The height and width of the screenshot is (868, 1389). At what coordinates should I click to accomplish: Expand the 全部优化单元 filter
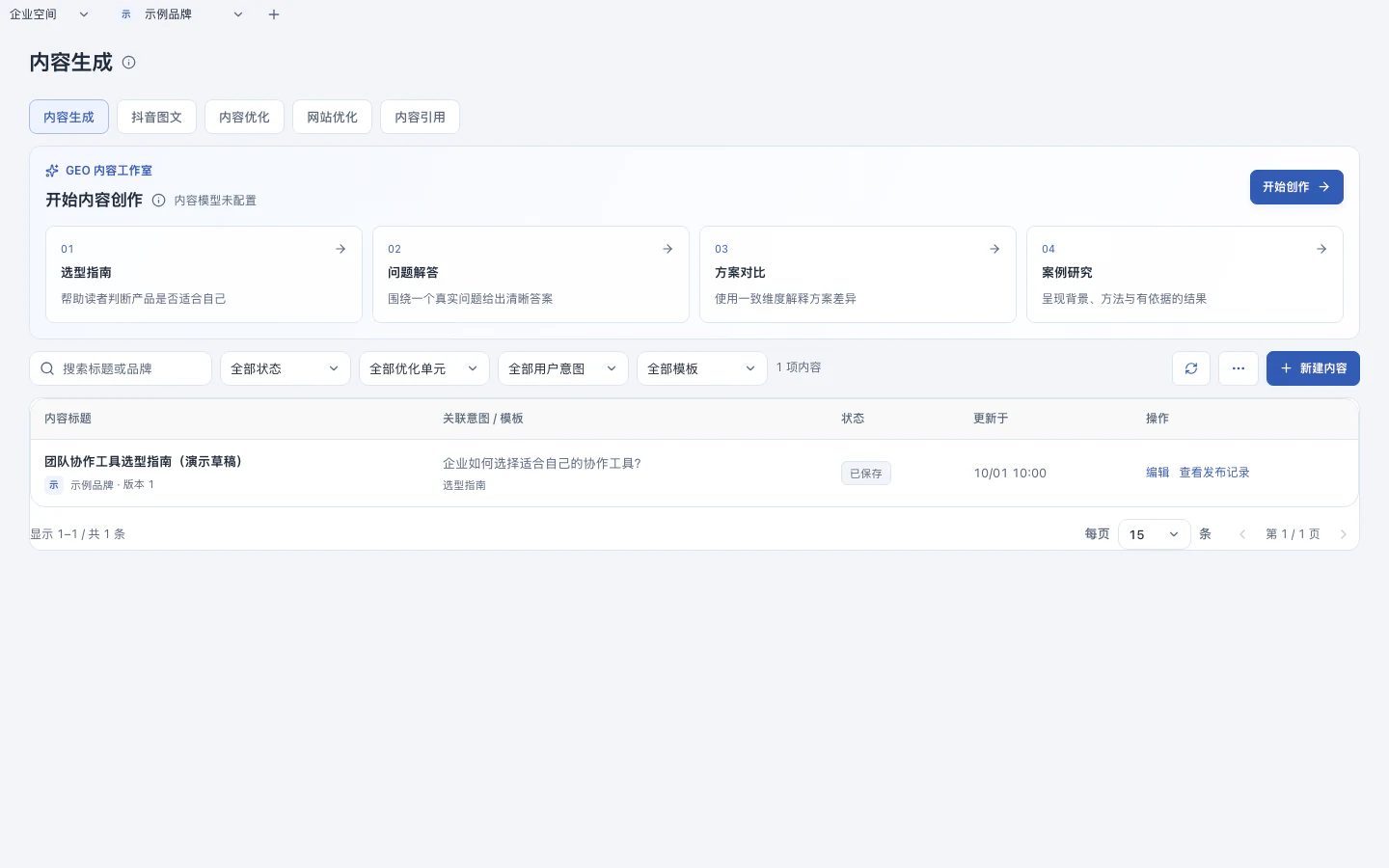[424, 368]
